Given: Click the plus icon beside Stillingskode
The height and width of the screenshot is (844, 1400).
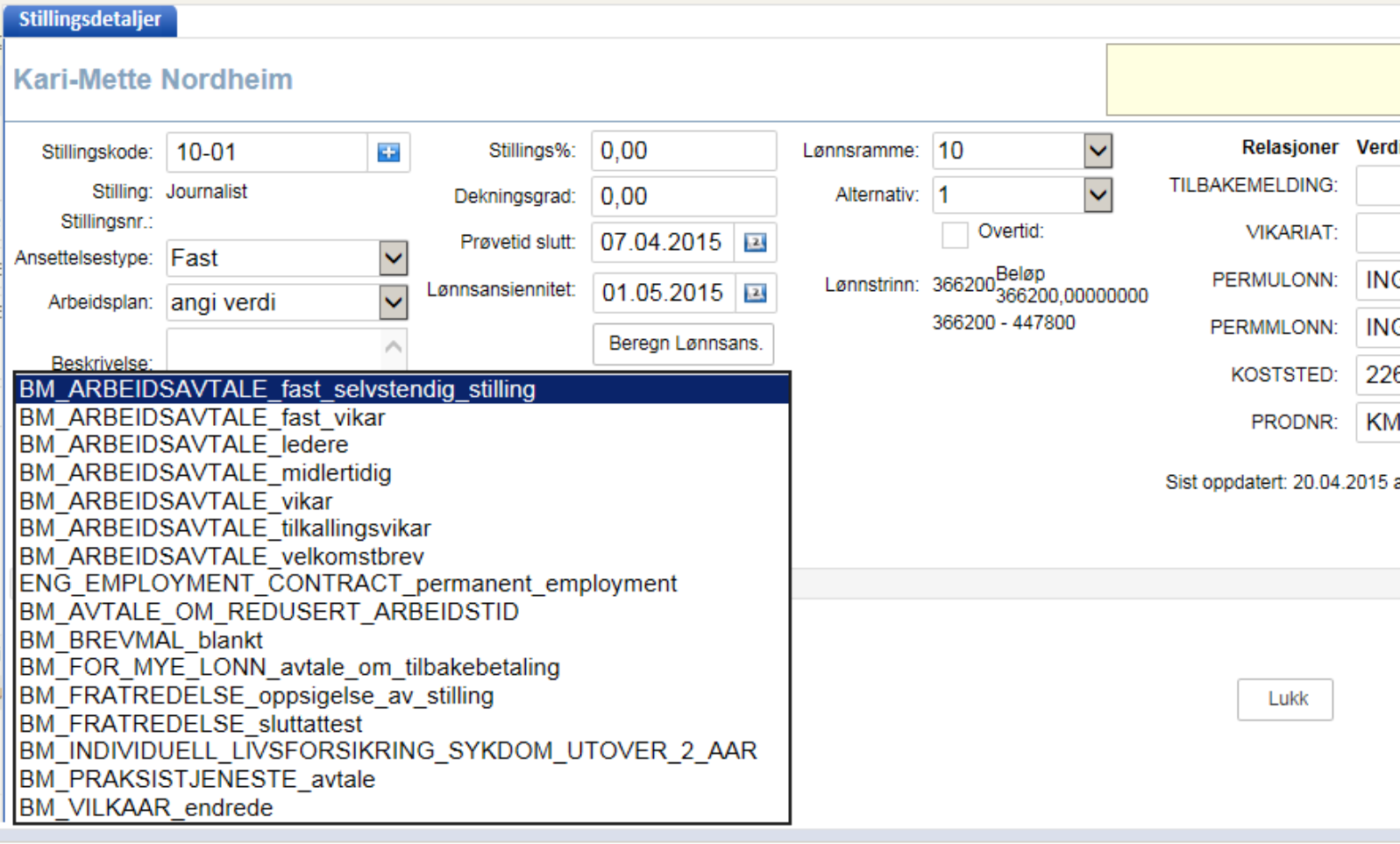Looking at the screenshot, I should click(388, 152).
